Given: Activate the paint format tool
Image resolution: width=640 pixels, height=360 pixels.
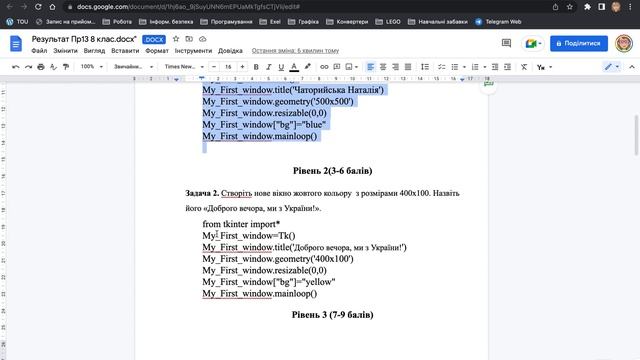Looking at the screenshot, I should click(66, 67).
